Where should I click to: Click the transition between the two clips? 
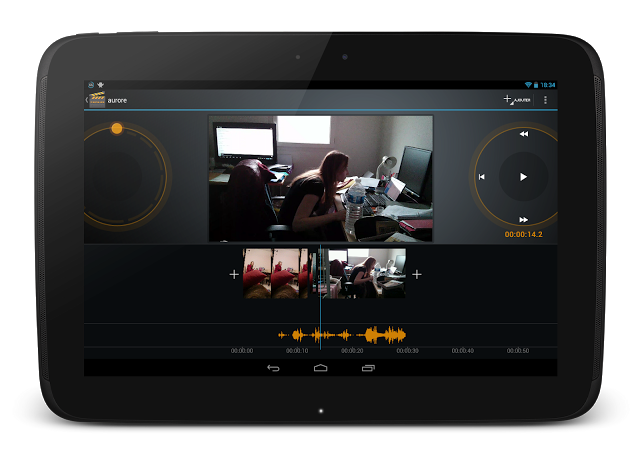[313, 273]
